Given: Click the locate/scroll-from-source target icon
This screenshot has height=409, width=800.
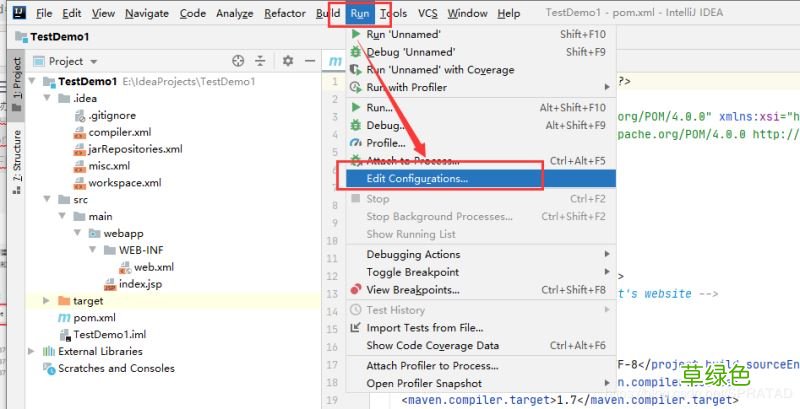Looking at the screenshot, I should [x=238, y=61].
